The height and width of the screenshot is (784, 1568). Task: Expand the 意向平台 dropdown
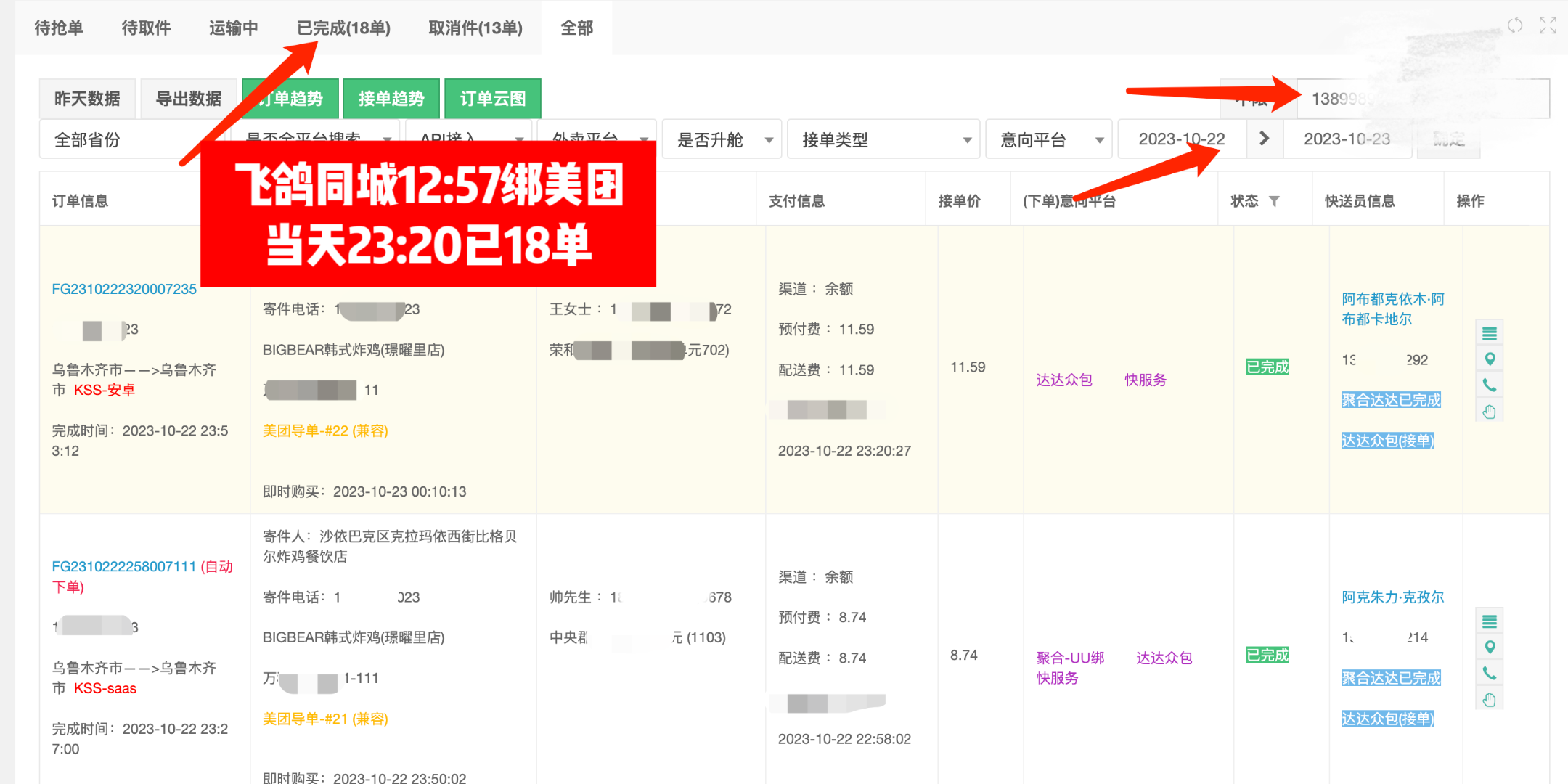[x=1049, y=139]
